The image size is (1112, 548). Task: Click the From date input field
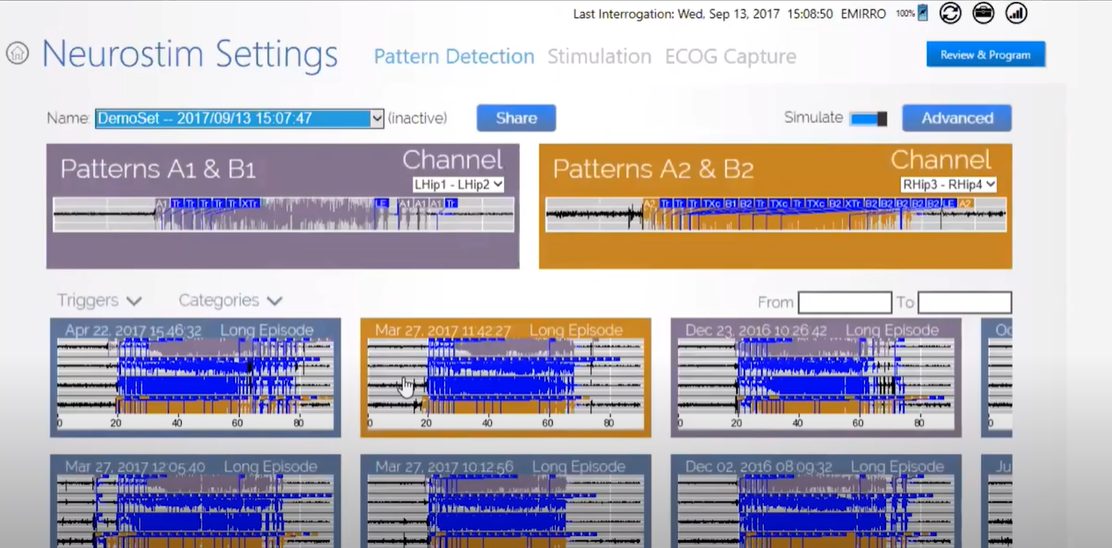844,302
